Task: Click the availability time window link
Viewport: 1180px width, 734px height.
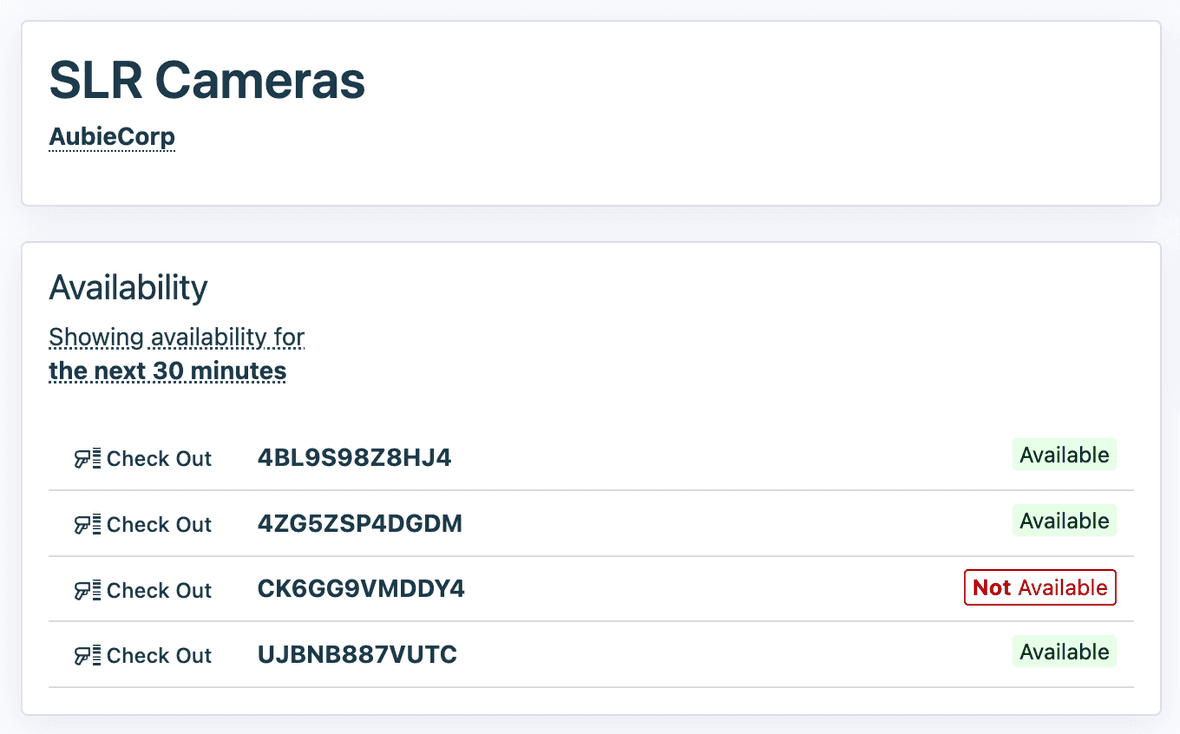Action: (176, 353)
